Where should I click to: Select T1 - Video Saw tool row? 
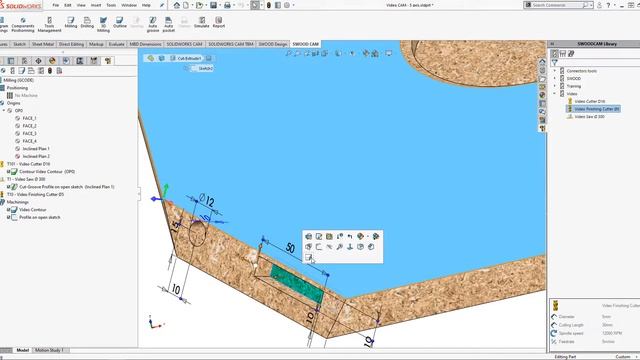tap(26, 179)
